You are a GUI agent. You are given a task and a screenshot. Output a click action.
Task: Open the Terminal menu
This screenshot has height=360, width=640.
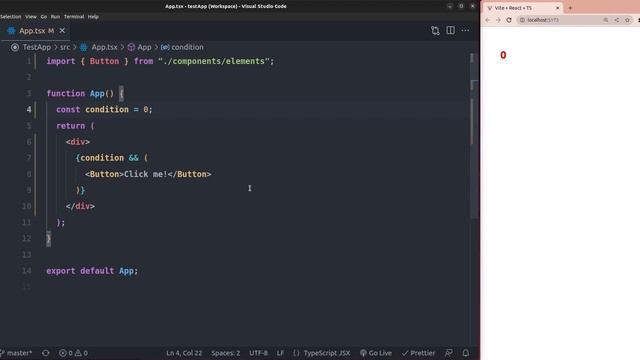click(74, 17)
